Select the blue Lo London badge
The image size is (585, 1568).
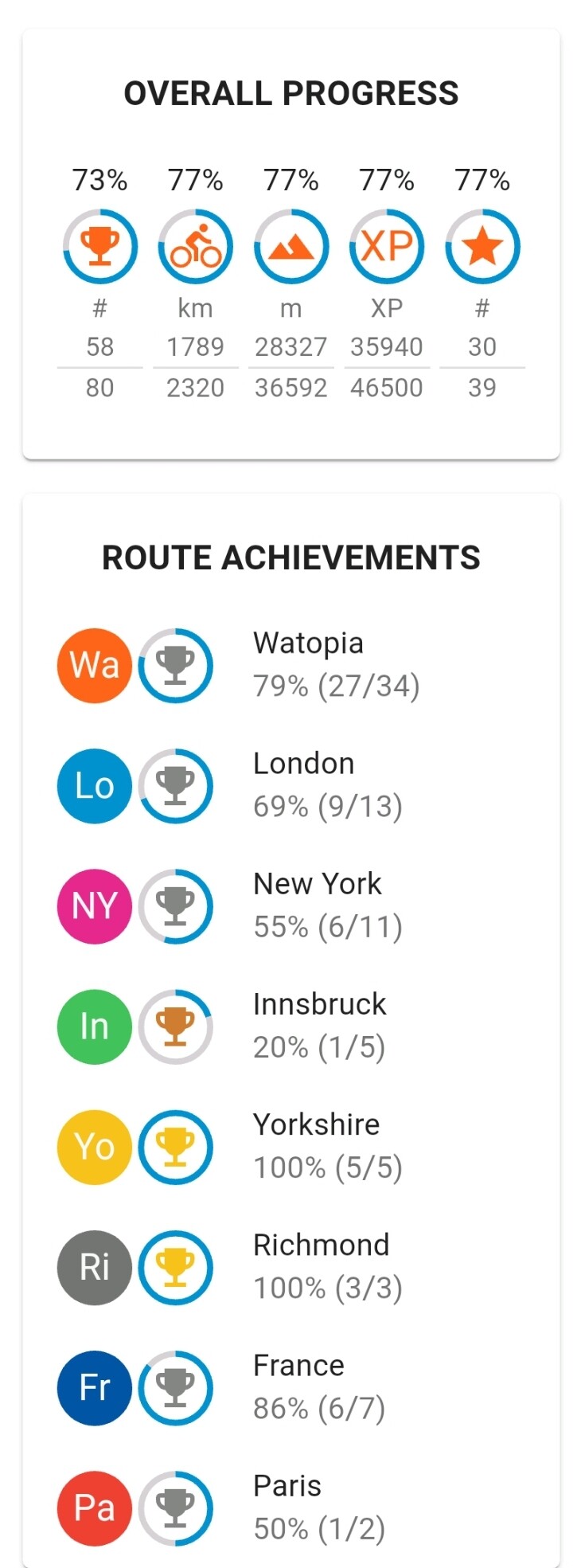tap(95, 786)
